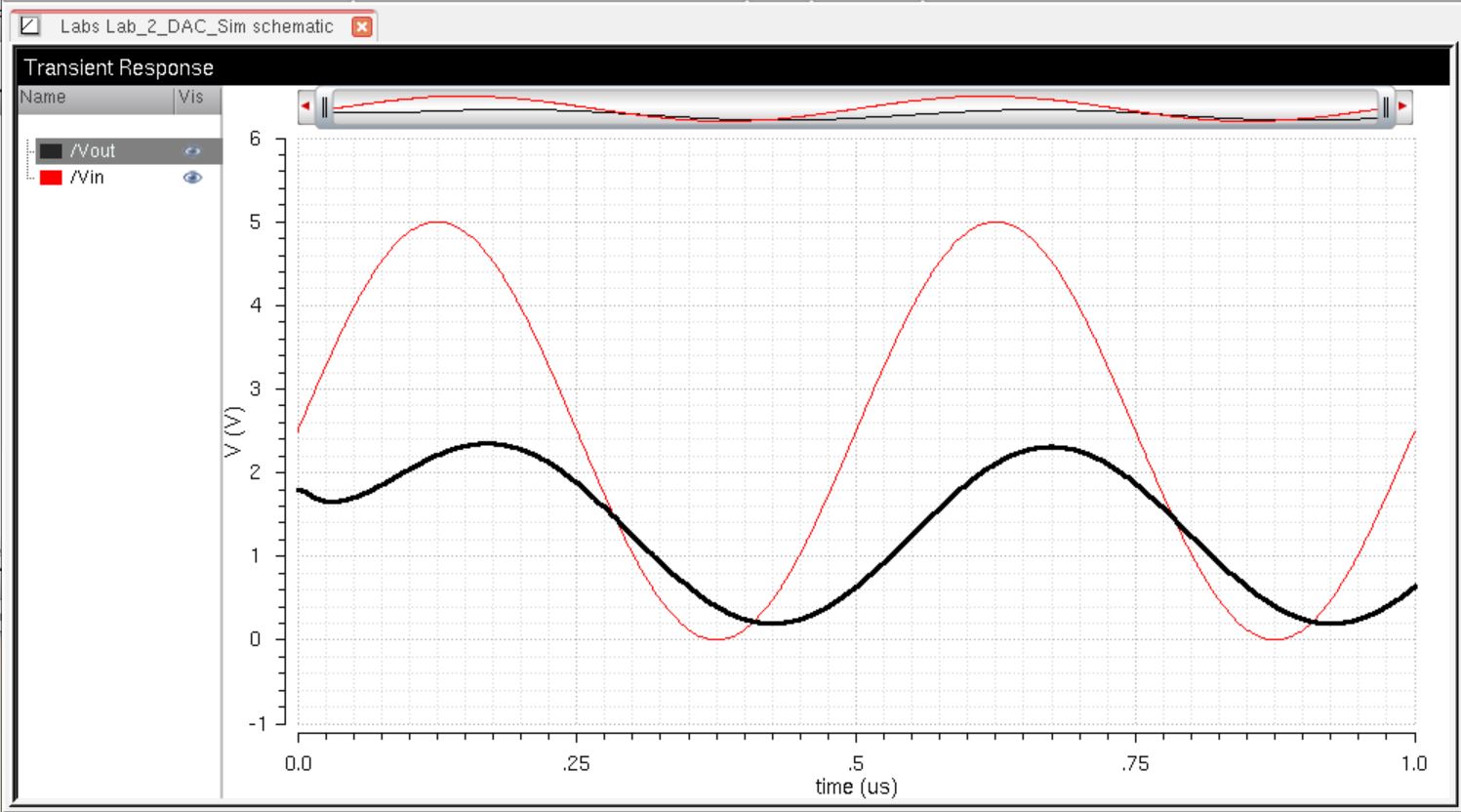Image resolution: width=1461 pixels, height=812 pixels.
Task: Close the Lab_2_DAC_Sim schematic tab
Action: [x=362, y=26]
